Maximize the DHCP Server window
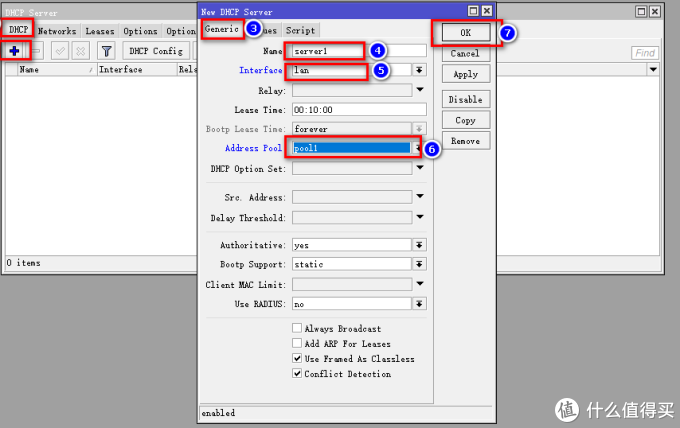Screen dimensions: 680x428 (x=641, y=12)
